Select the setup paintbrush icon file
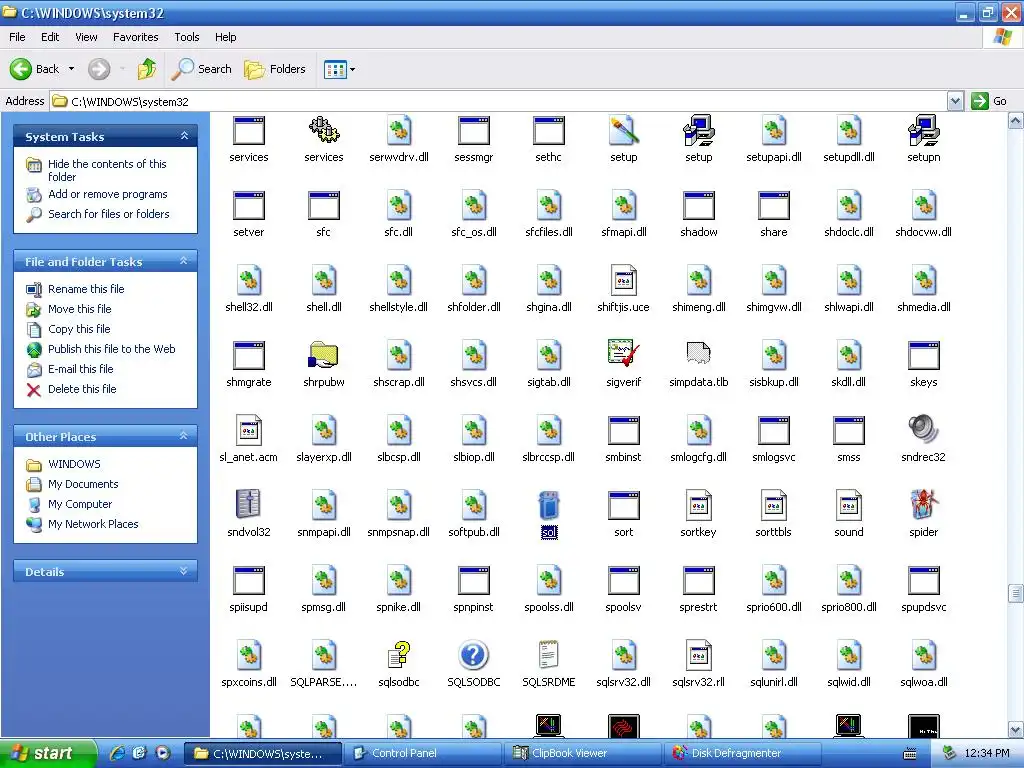Screen dimensions: 1024x768 click(624, 131)
